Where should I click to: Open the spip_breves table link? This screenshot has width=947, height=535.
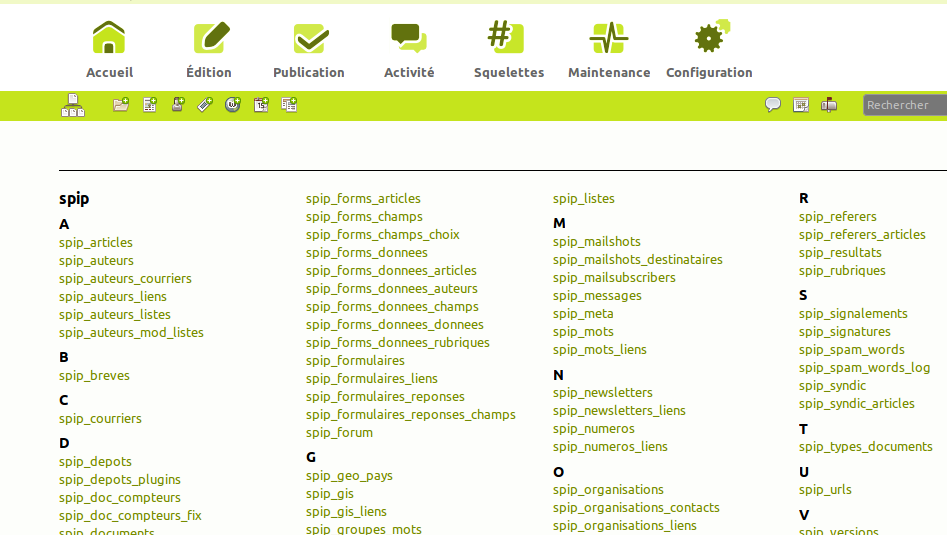94,376
